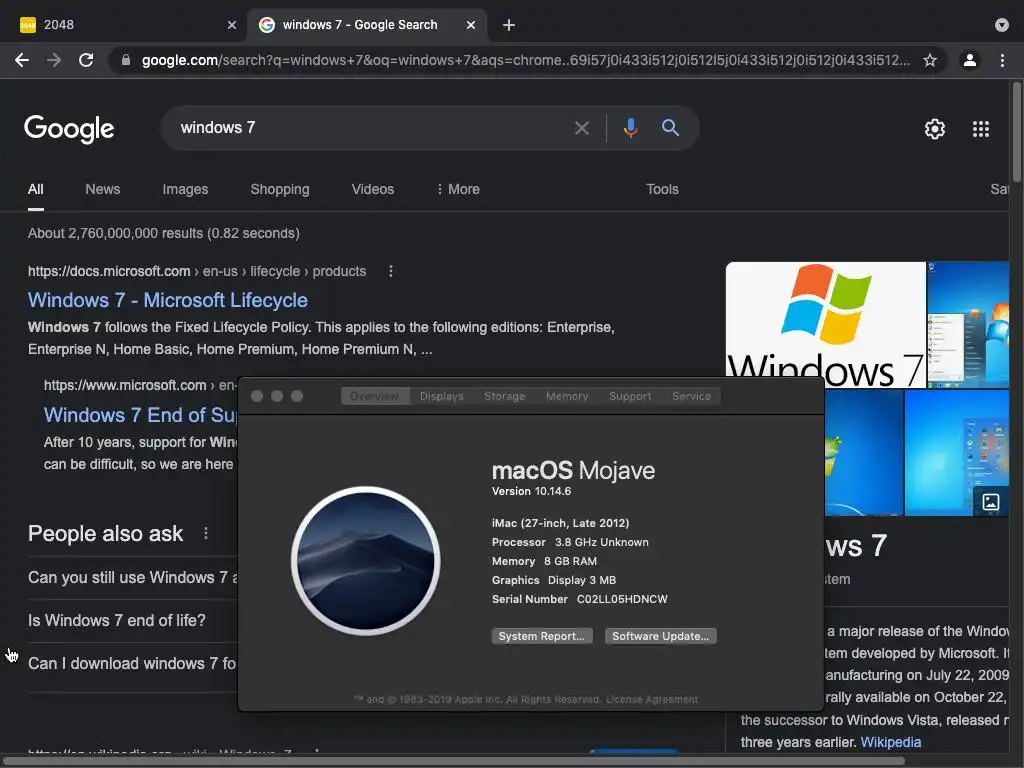Expand 'Can I download windows 7' question
This screenshot has height=768, width=1024.
132,664
